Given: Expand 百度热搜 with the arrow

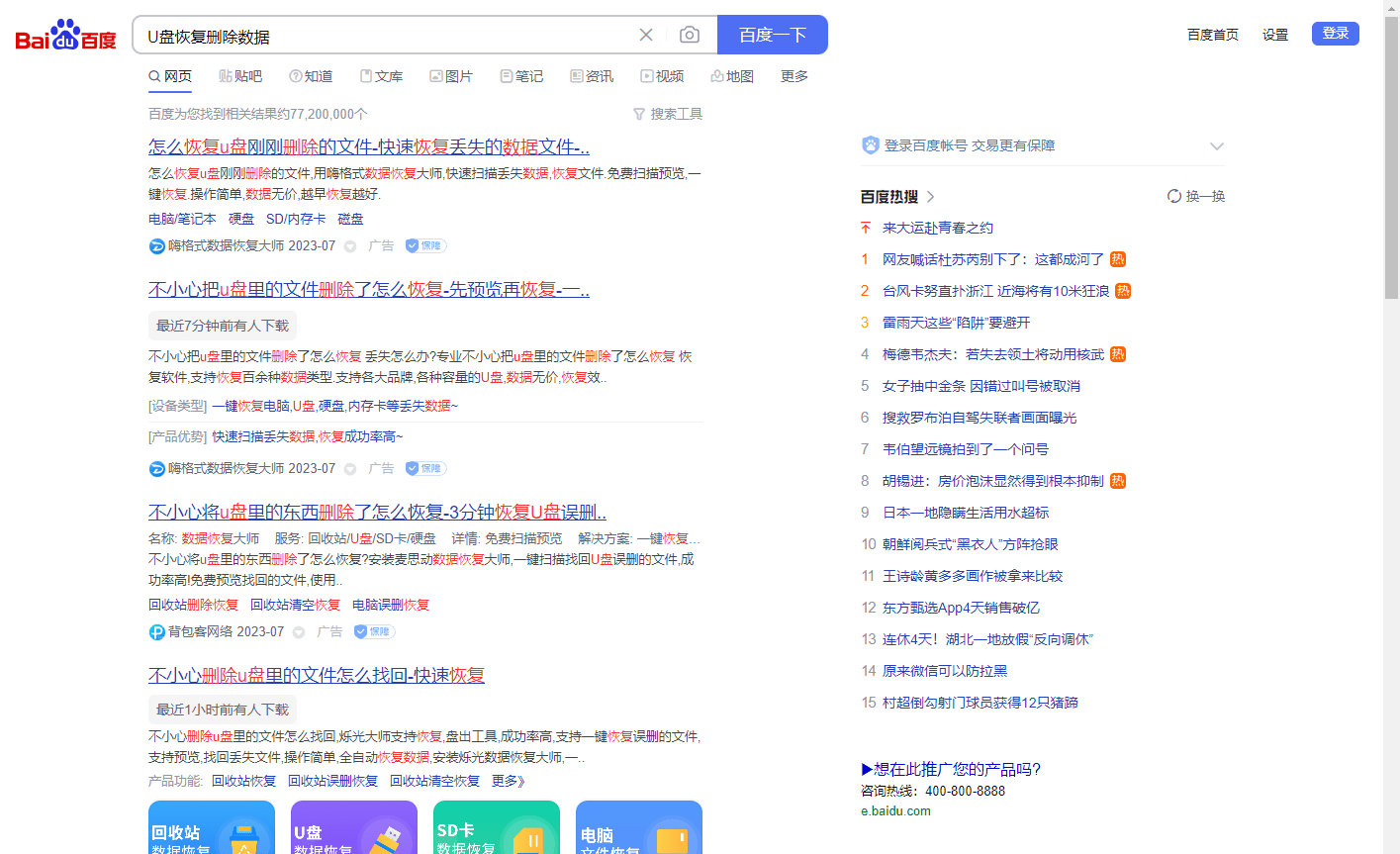Looking at the screenshot, I should [931, 197].
